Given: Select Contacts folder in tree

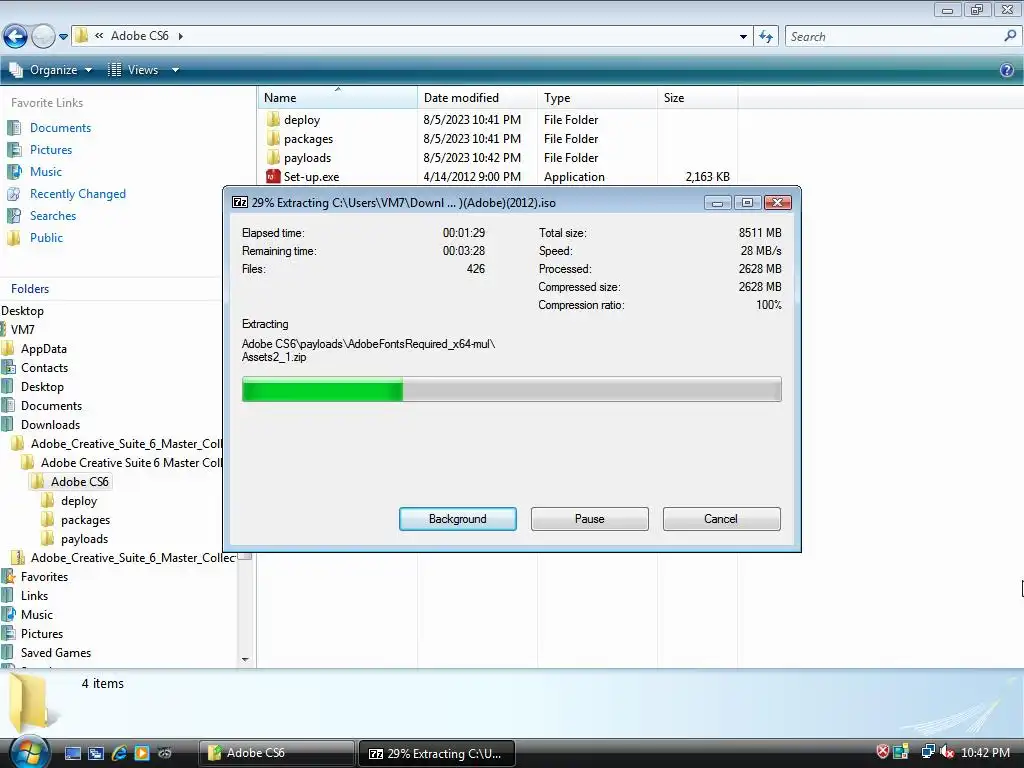Looking at the screenshot, I should [44, 368].
